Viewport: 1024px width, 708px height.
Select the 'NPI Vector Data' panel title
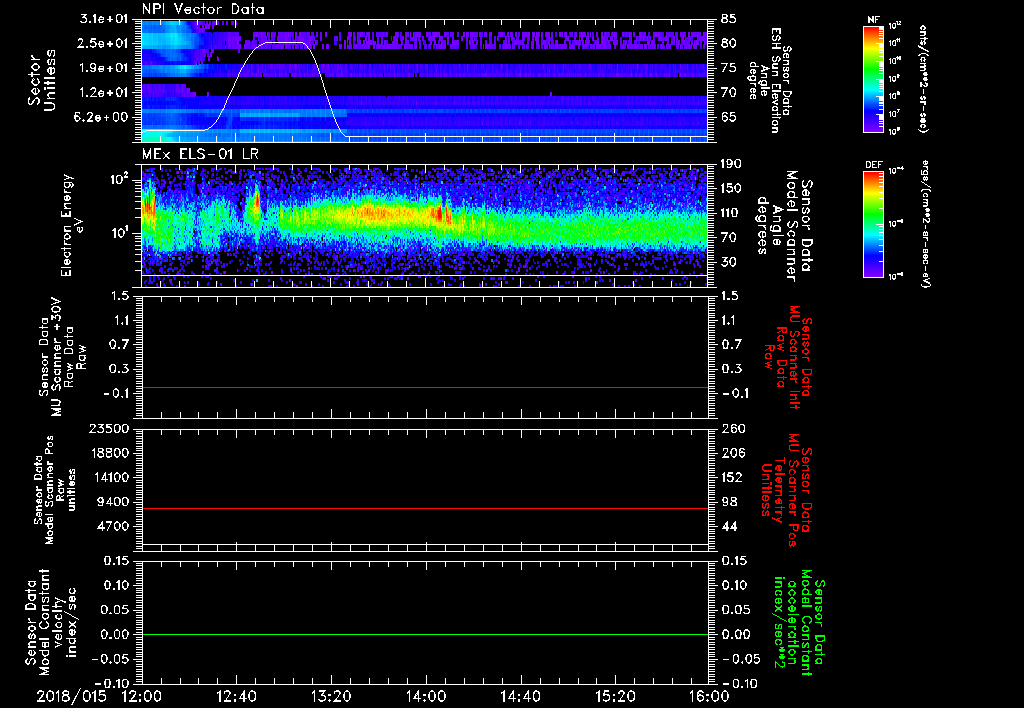203,9
